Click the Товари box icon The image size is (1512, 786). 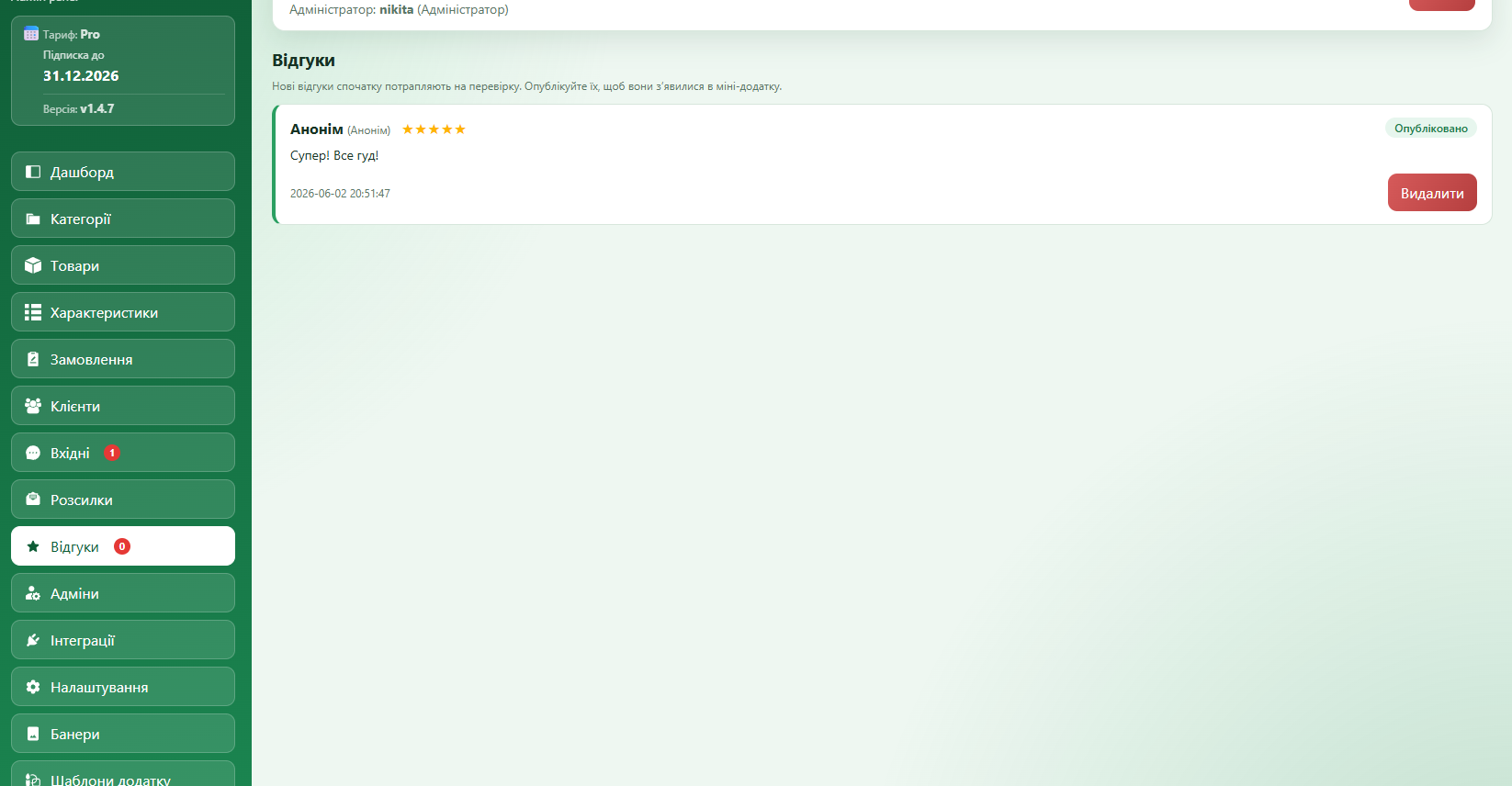pyautogui.click(x=33, y=265)
